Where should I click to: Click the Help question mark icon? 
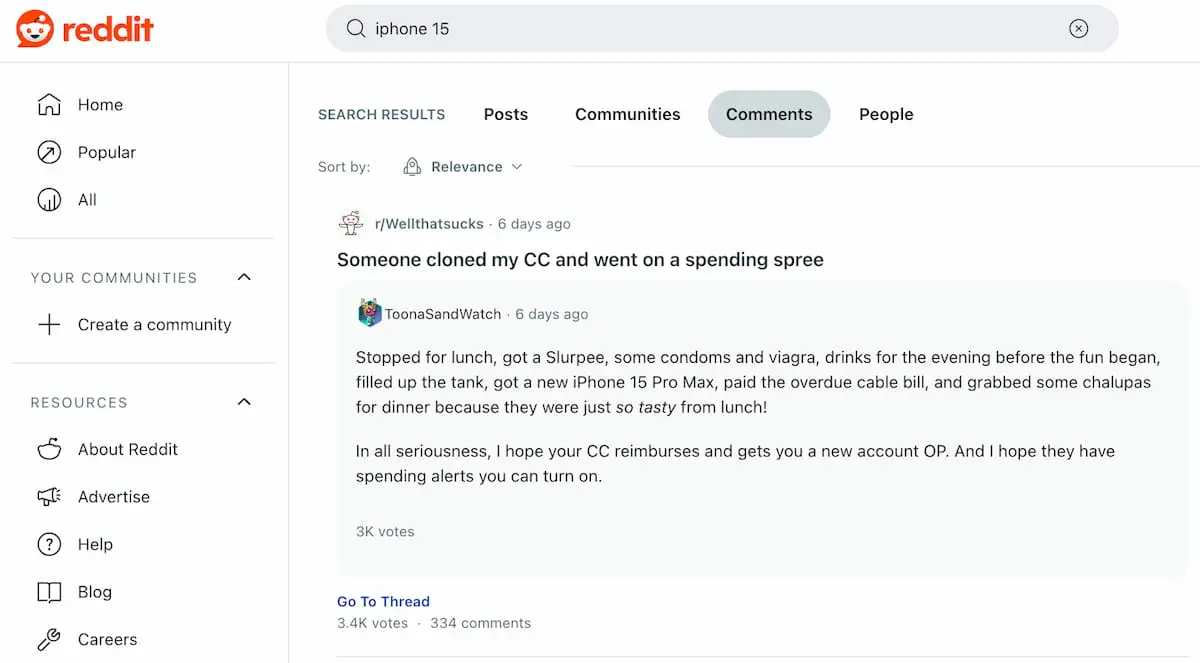(x=49, y=544)
